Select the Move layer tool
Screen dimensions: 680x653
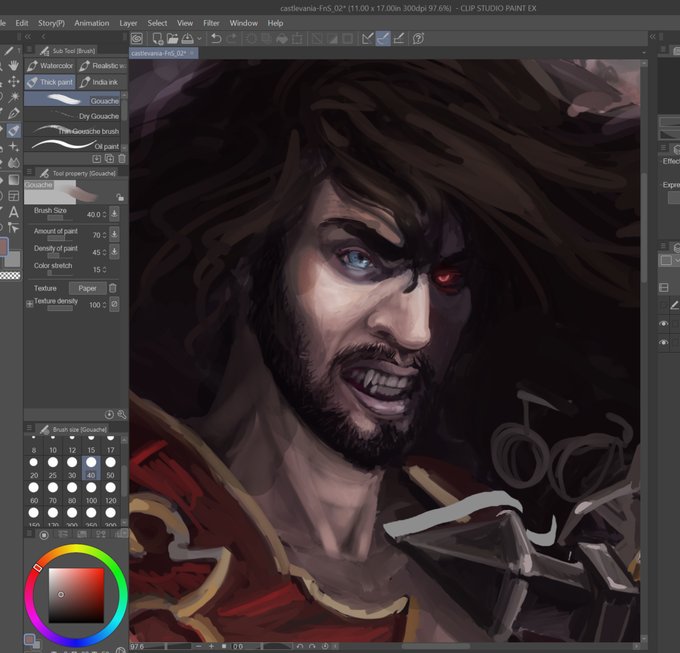pos(13,81)
